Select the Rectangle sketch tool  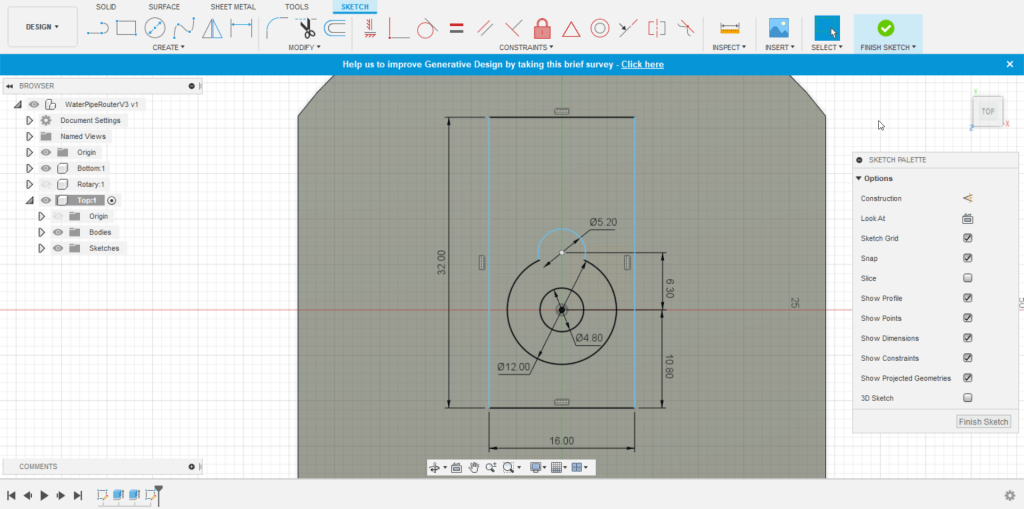126,28
